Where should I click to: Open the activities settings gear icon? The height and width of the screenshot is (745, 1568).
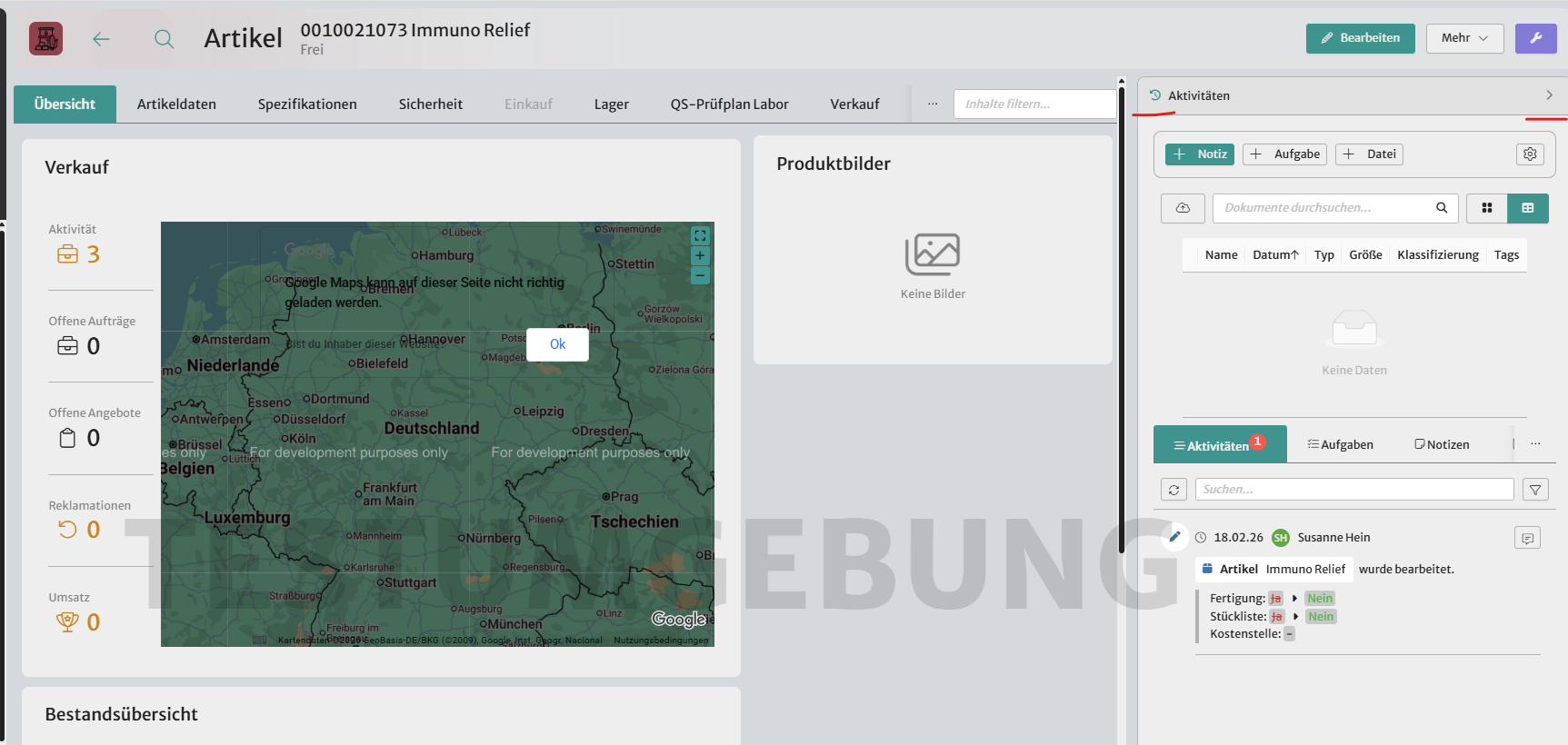click(x=1530, y=154)
